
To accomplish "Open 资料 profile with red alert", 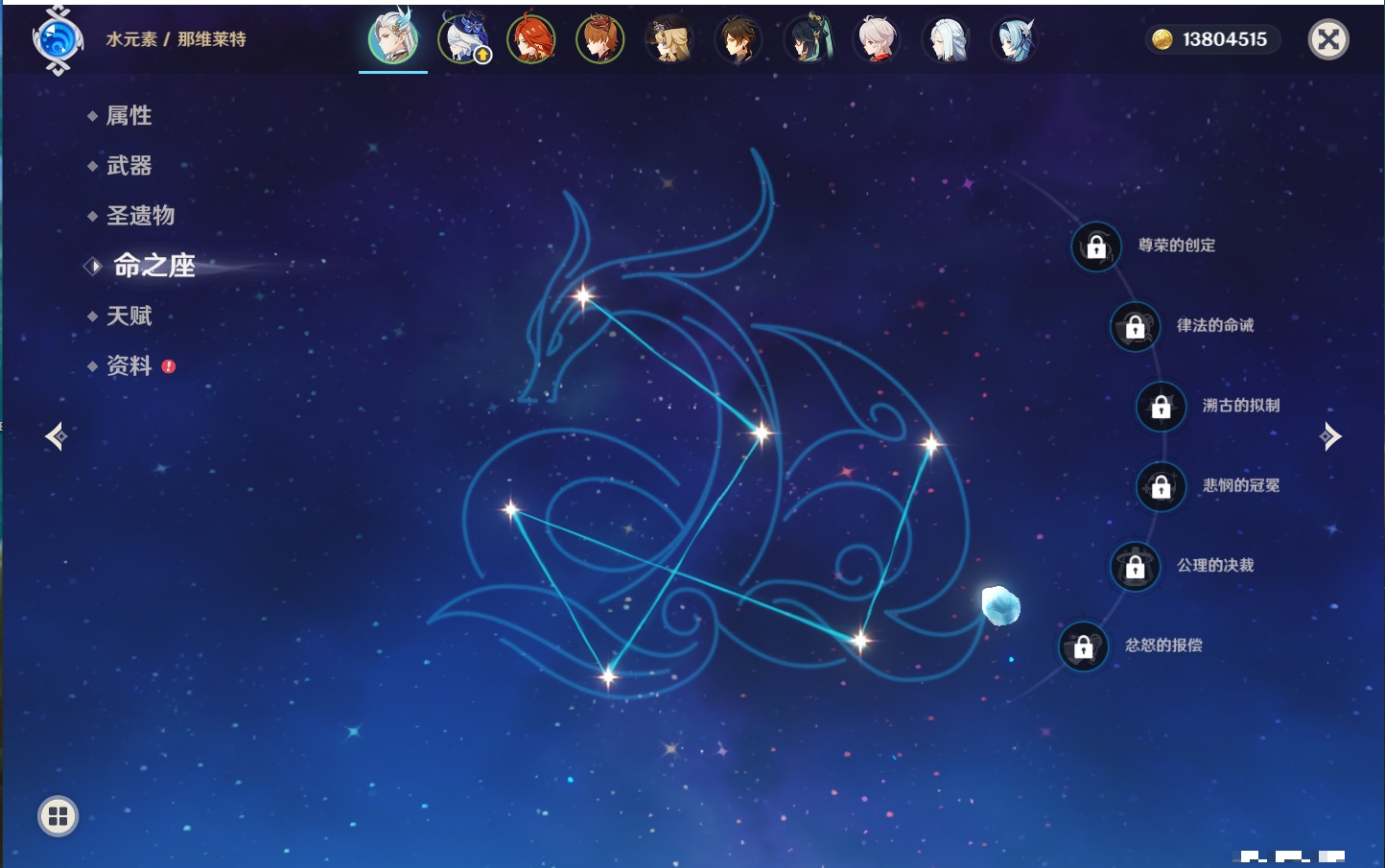I will point(129,365).
